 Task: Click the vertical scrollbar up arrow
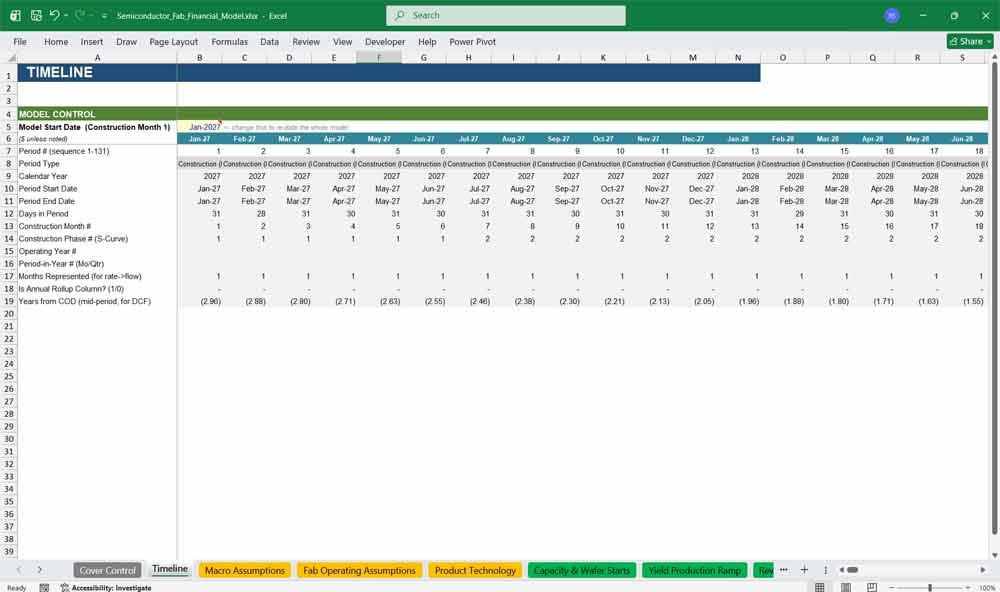994,57
